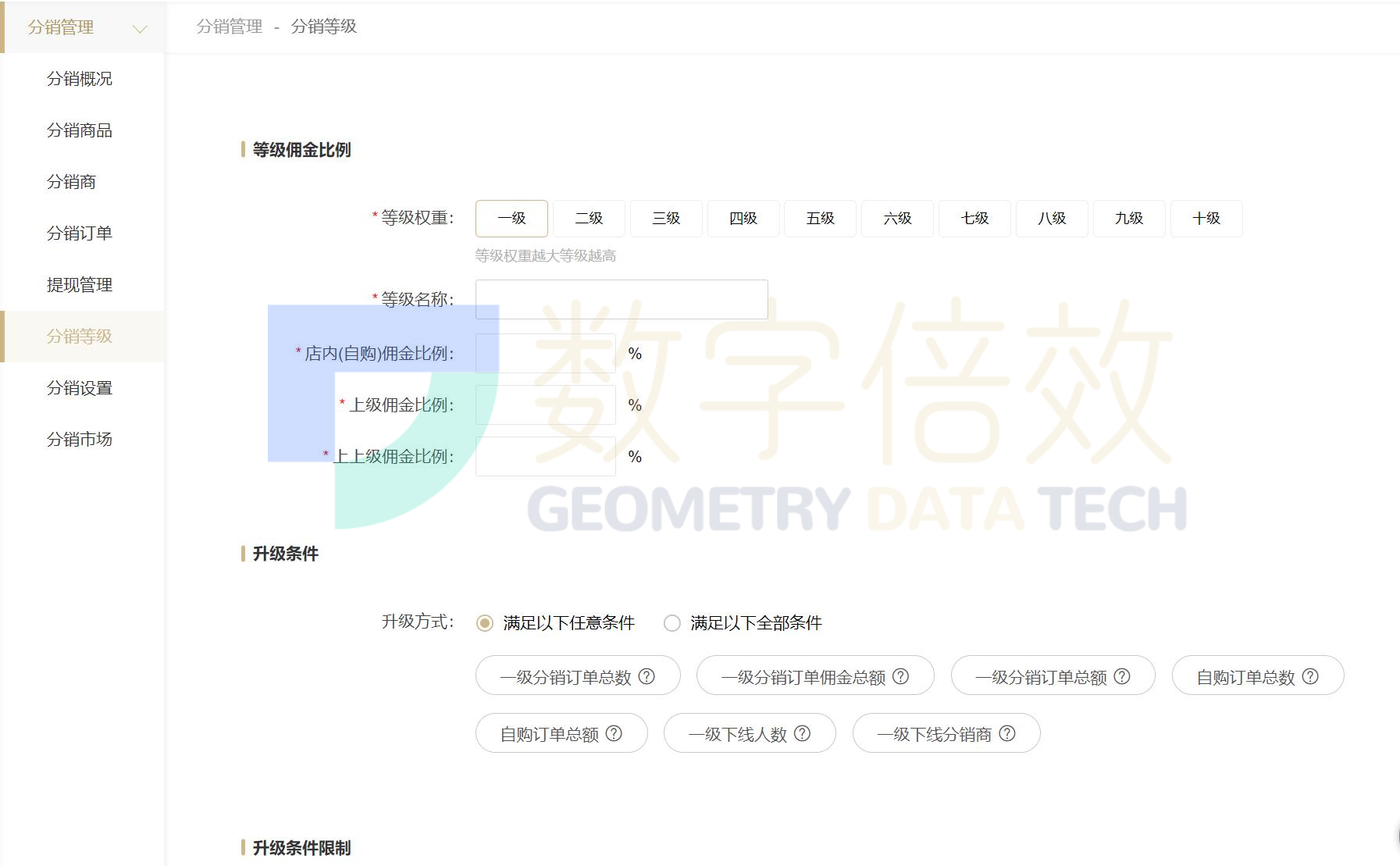This screenshot has width=1400, height=866.
Task: Open help tooltip for 一级分销订单总数
Action: point(647,676)
